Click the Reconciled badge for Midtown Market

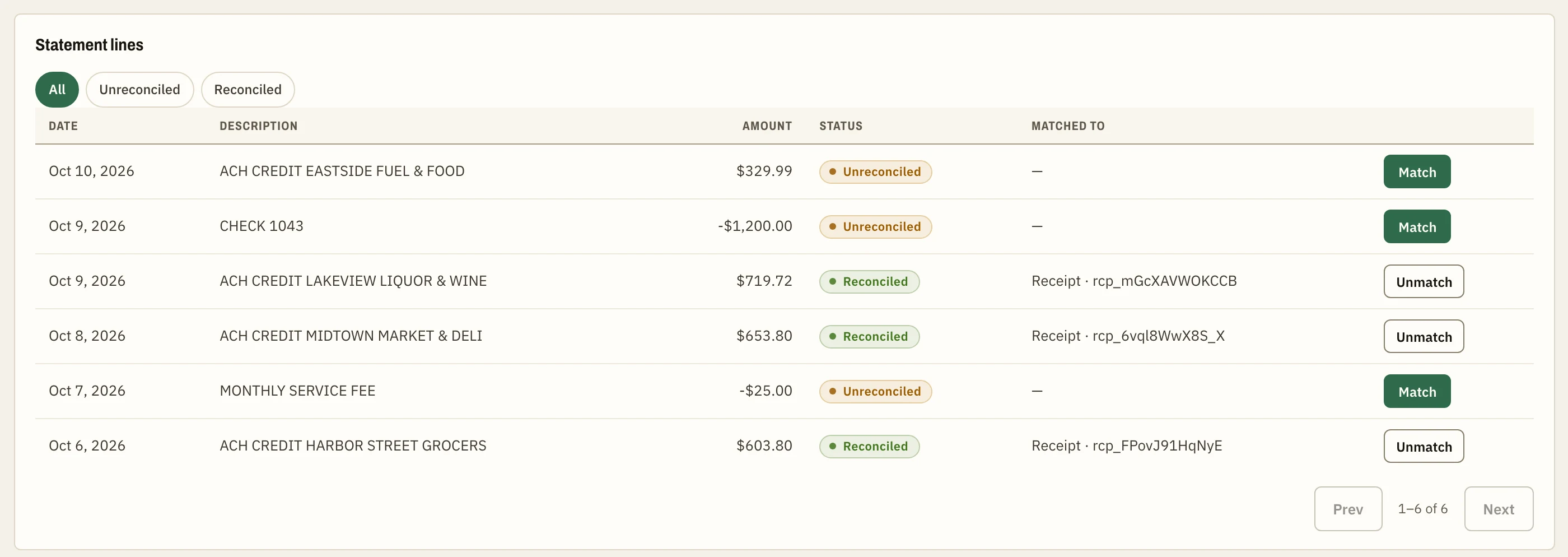869,336
